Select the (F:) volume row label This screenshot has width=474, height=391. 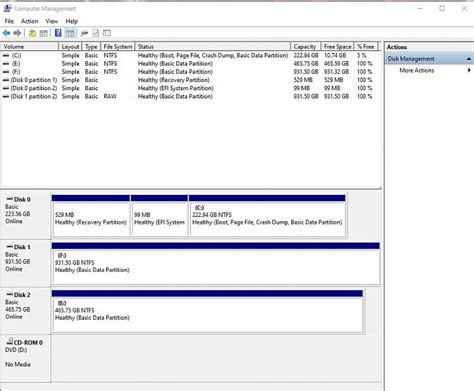(x=16, y=72)
